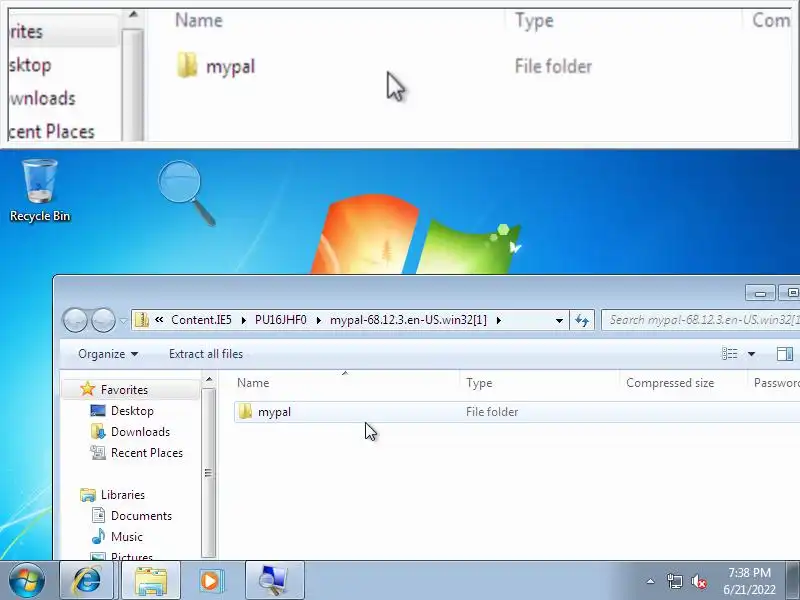The width and height of the screenshot is (800, 600).
Task: Change your view icon in Explorer toolbar
Action: tap(730, 354)
